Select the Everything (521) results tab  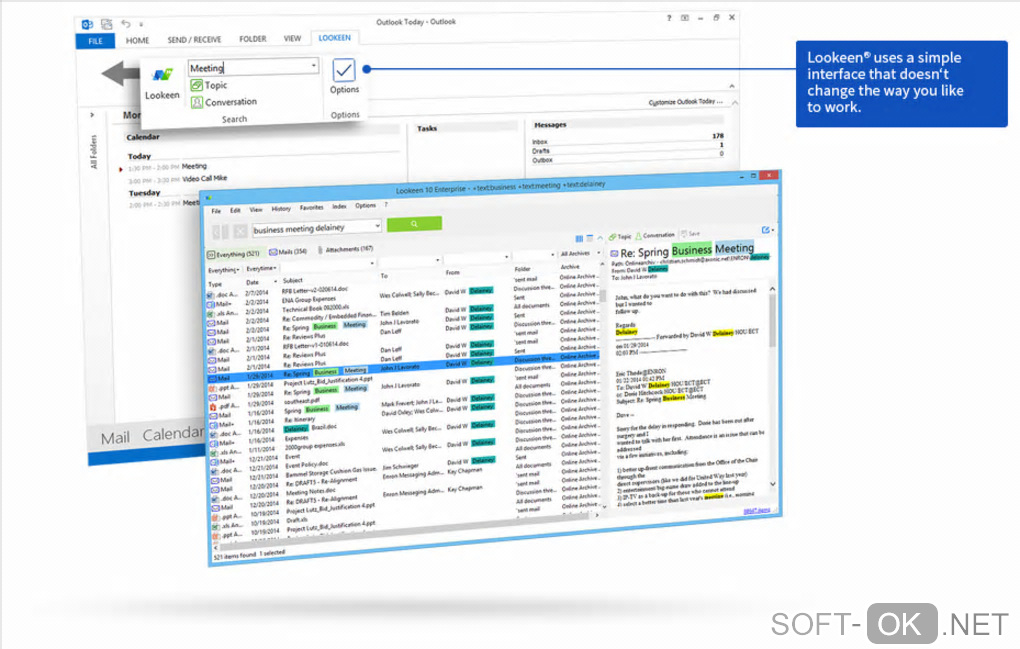click(x=234, y=254)
